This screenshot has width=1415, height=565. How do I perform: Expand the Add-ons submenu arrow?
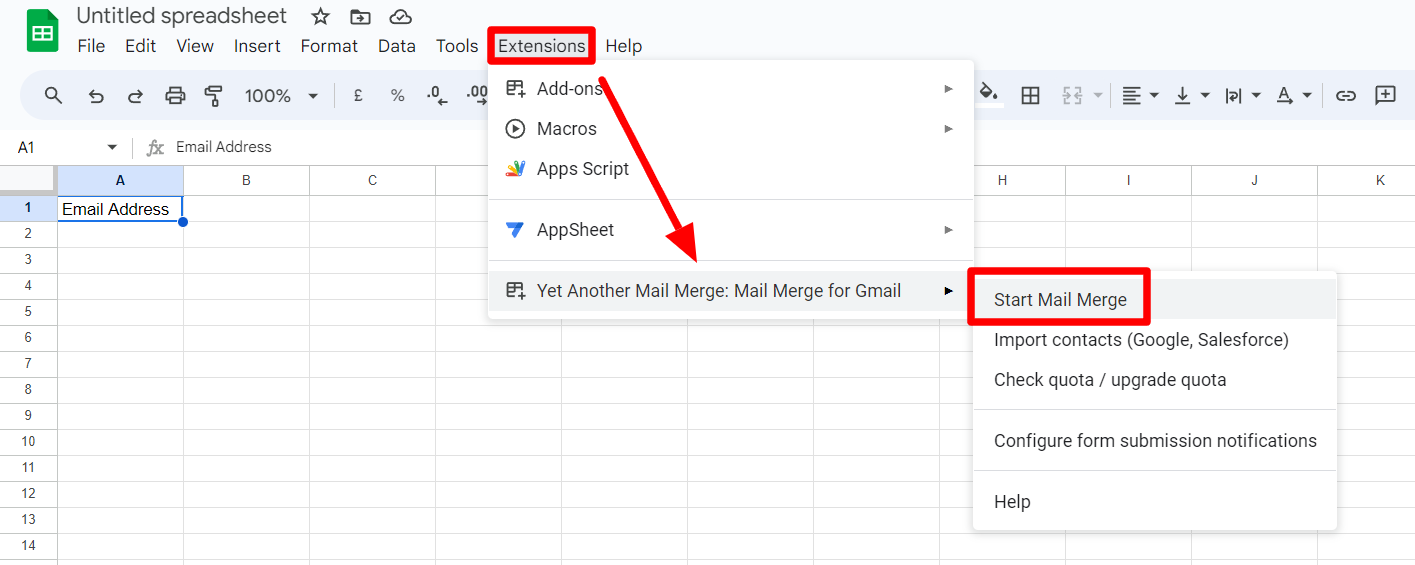click(x=948, y=88)
